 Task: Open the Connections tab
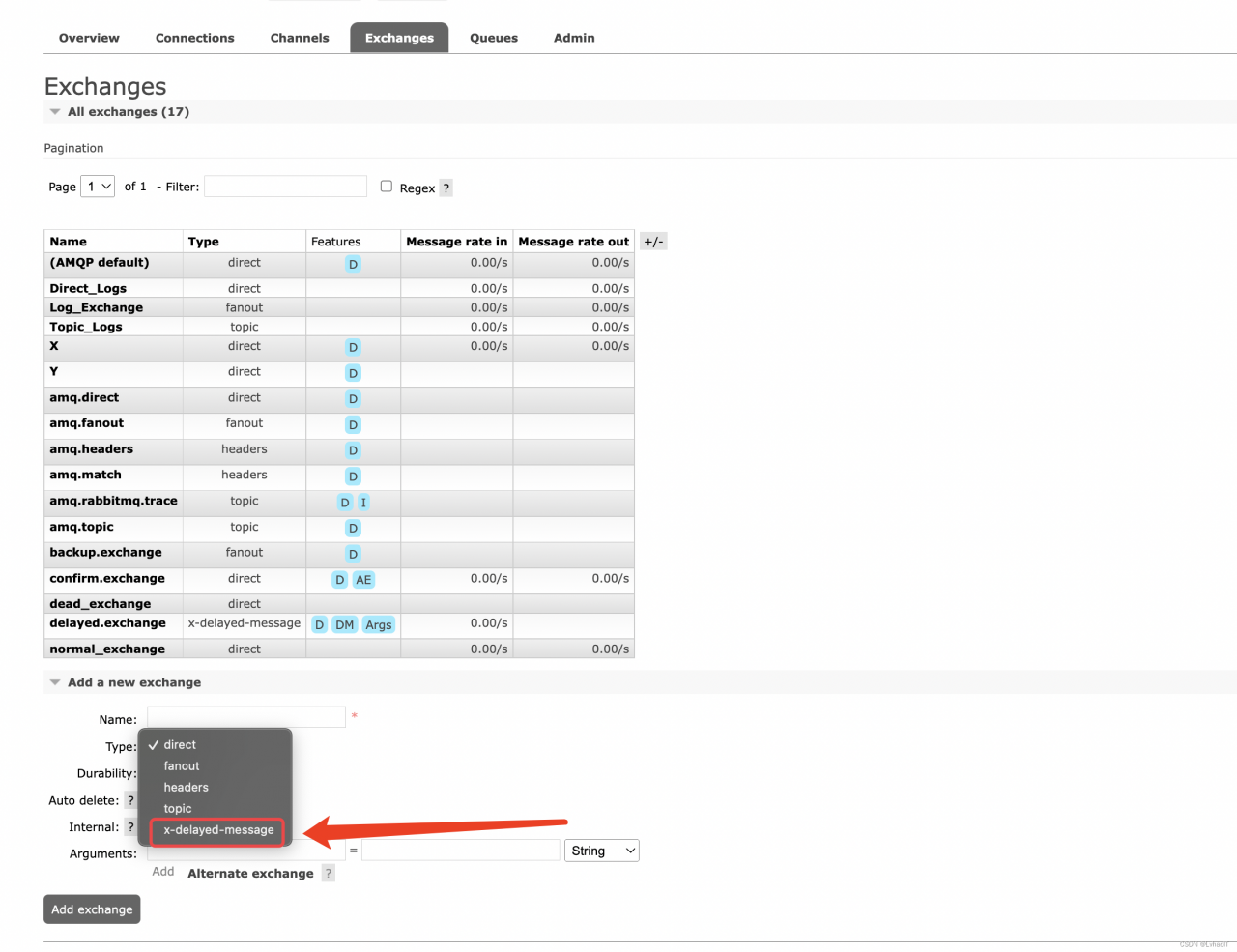tap(194, 38)
